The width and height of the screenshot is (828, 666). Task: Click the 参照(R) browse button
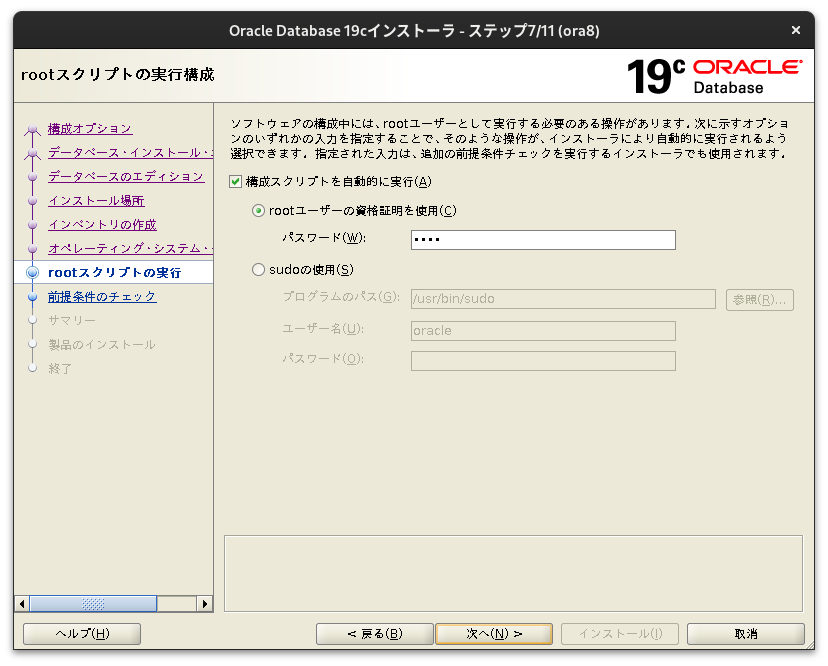tap(759, 299)
